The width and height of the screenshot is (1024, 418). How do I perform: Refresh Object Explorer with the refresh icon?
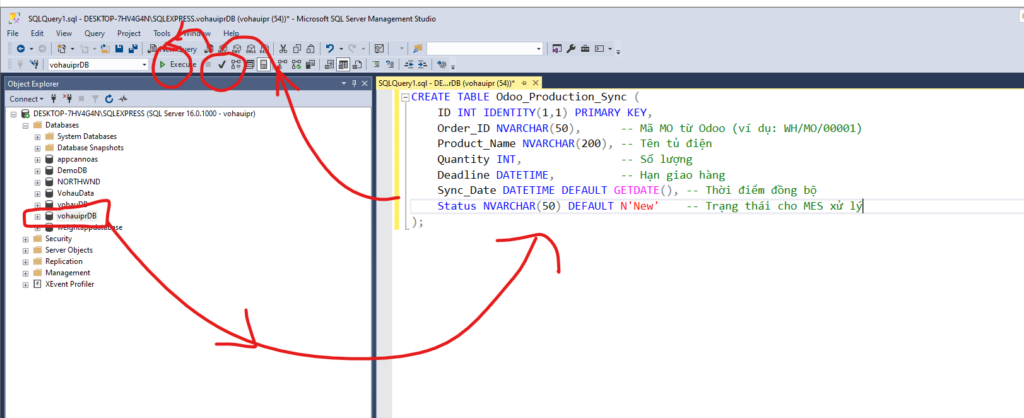(x=108, y=99)
